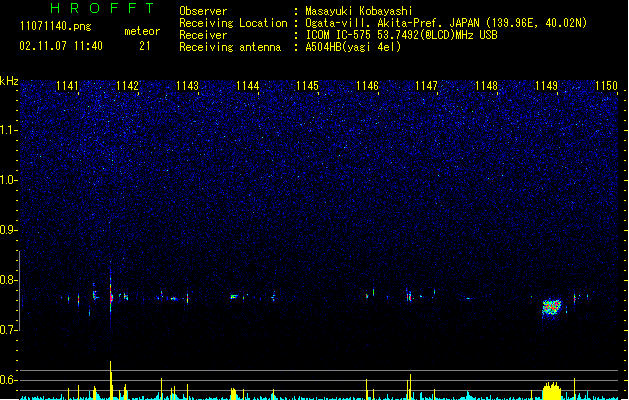This screenshot has height=400, width=629.
Task: Click the meteor count 21
Action: point(145,46)
